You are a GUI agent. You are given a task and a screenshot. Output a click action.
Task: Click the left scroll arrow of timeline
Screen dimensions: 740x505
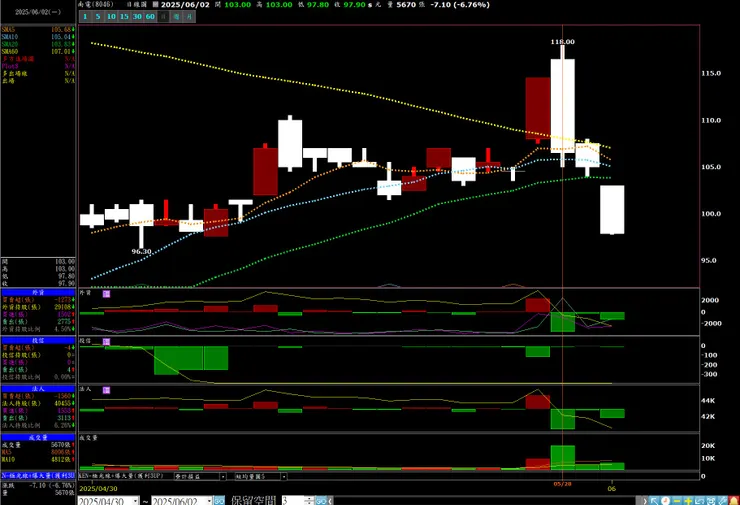[x=330, y=501]
